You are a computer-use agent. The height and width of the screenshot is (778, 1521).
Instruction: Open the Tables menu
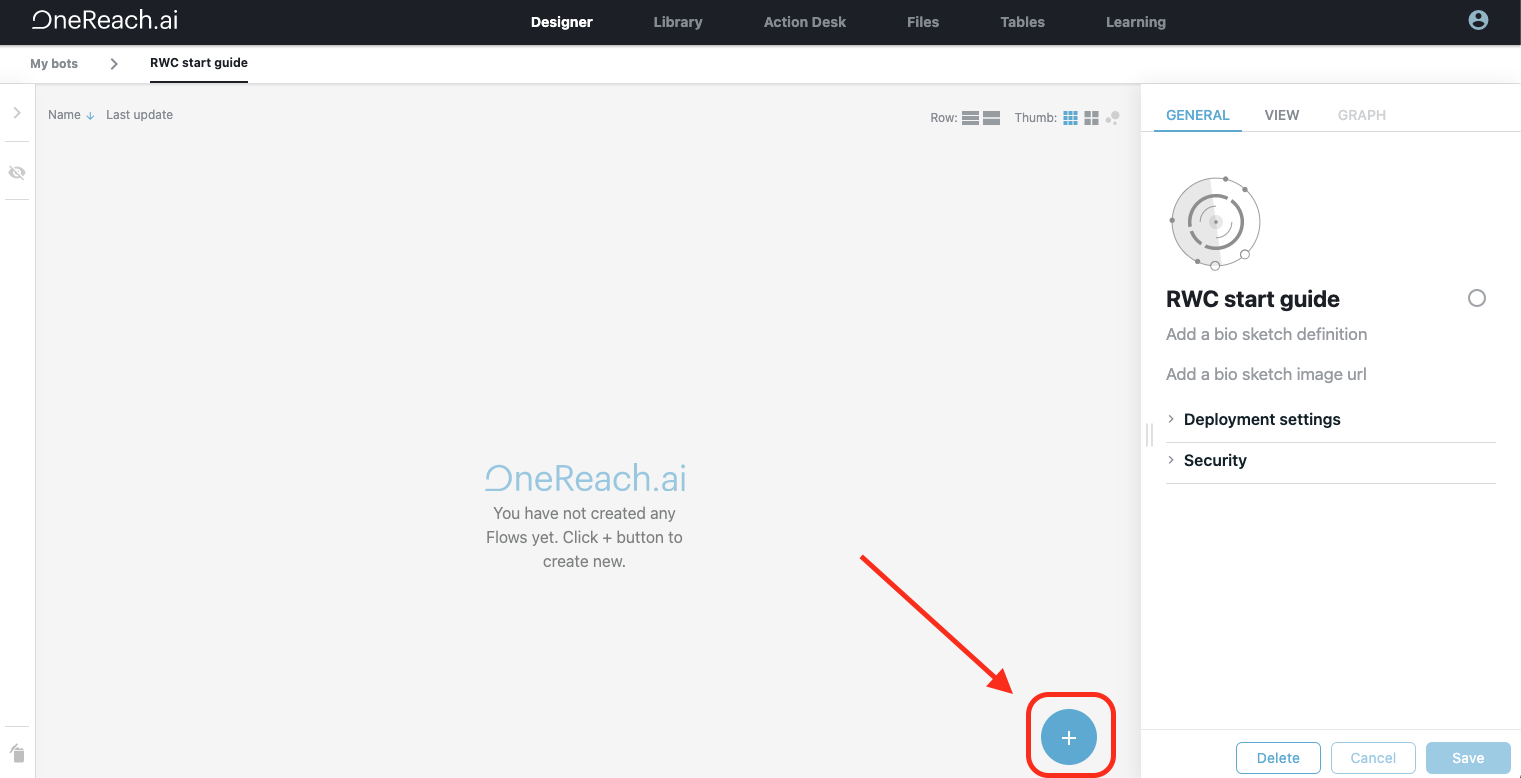click(1022, 22)
